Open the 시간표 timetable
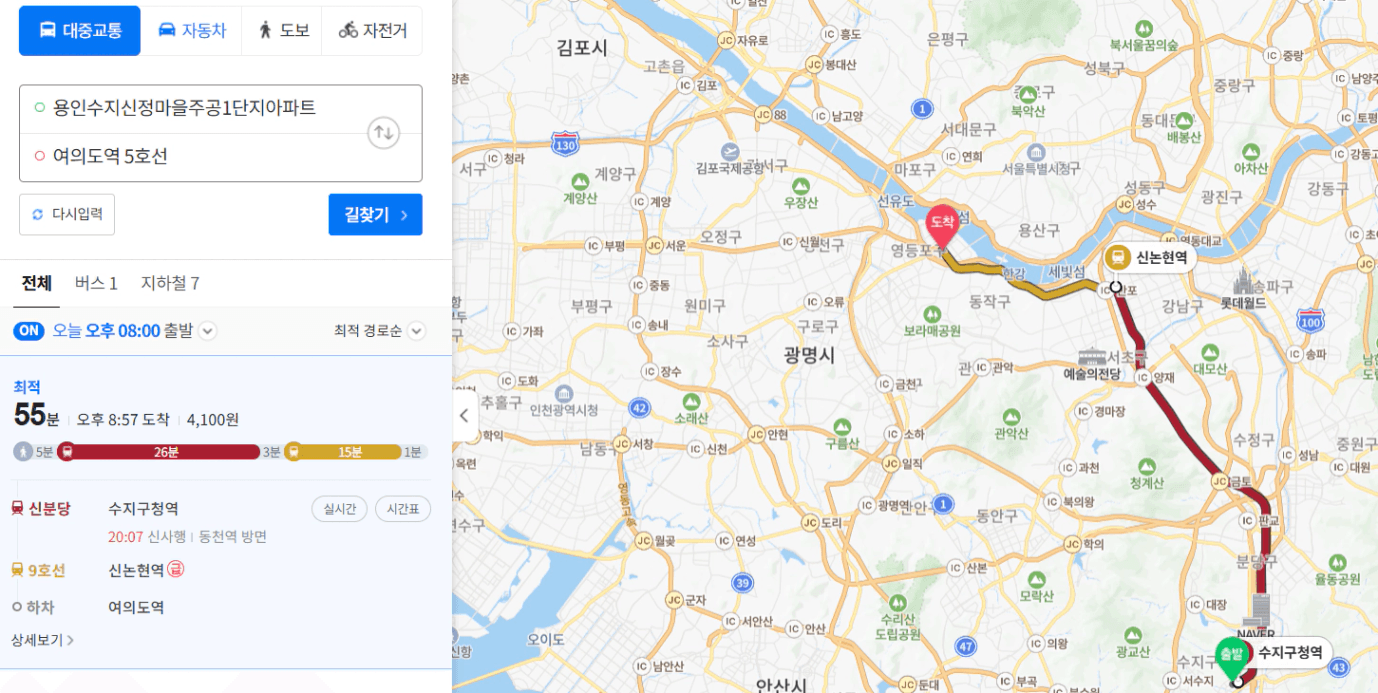This screenshot has width=1378, height=693. pyautogui.click(x=403, y=509)
